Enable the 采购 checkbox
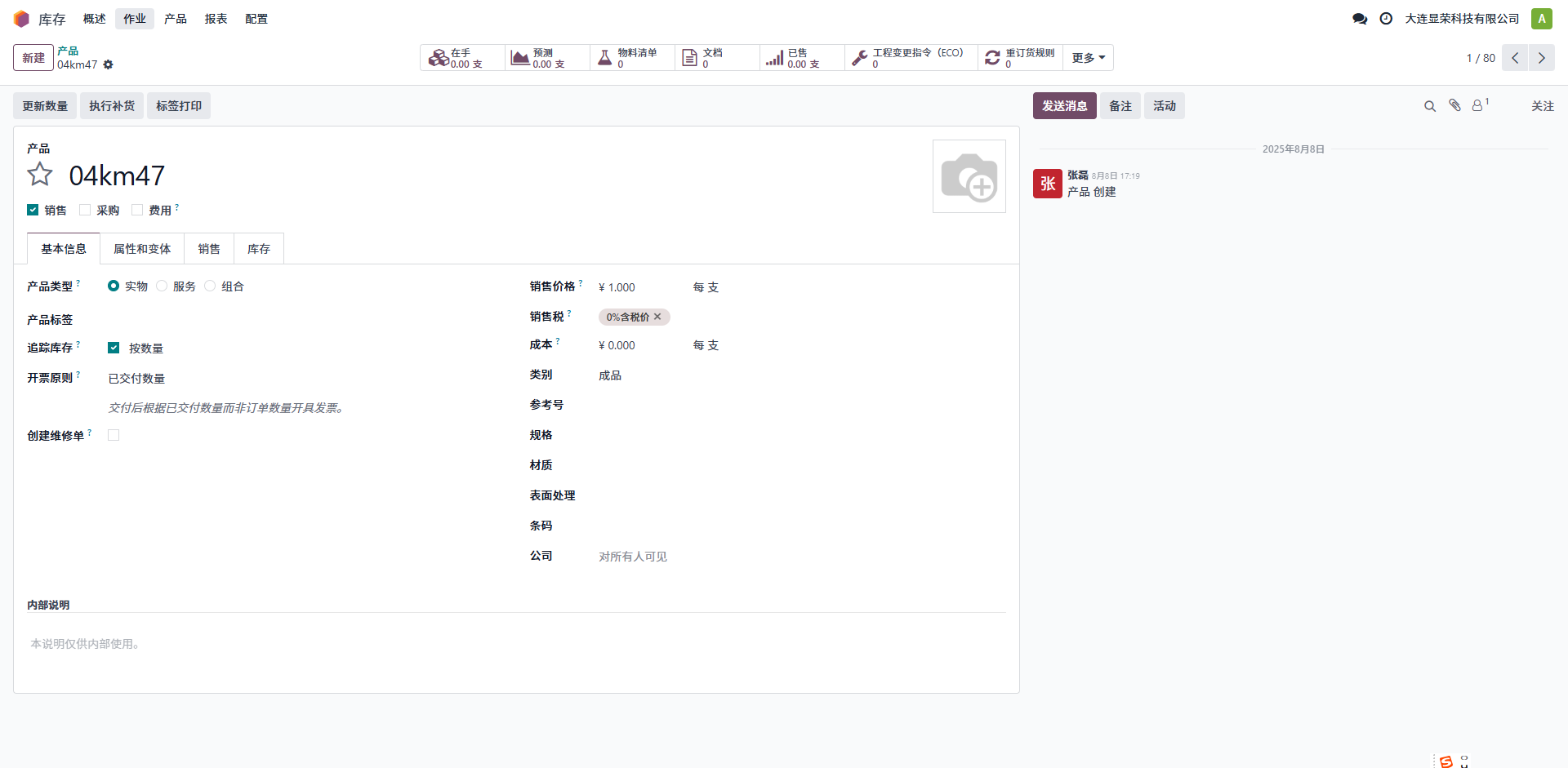This screenshot has height=768, width=1568. click(85, 210)
